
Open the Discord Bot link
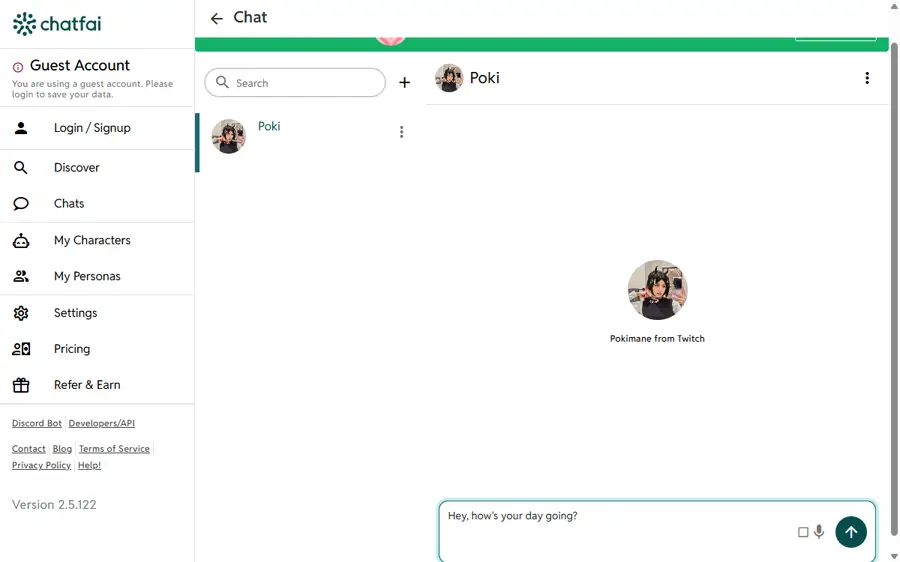pos(37,423)
